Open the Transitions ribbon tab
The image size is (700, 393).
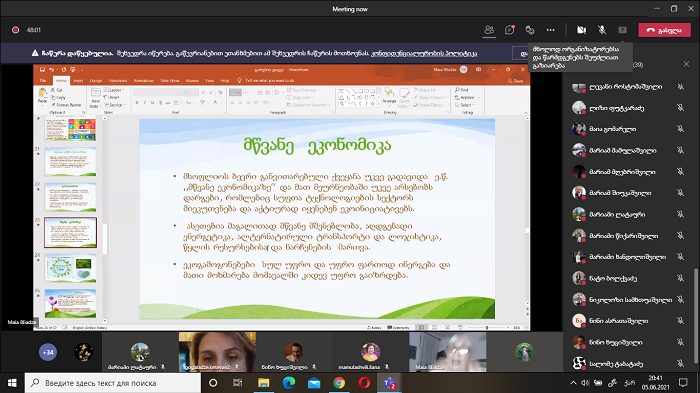118,81
